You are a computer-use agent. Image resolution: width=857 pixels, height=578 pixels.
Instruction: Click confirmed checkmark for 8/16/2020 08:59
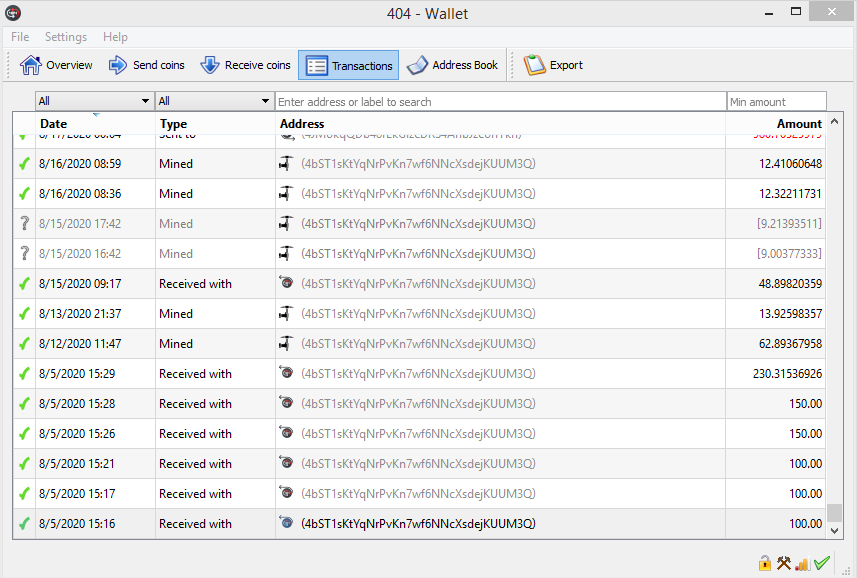click(x=24, y=163)
